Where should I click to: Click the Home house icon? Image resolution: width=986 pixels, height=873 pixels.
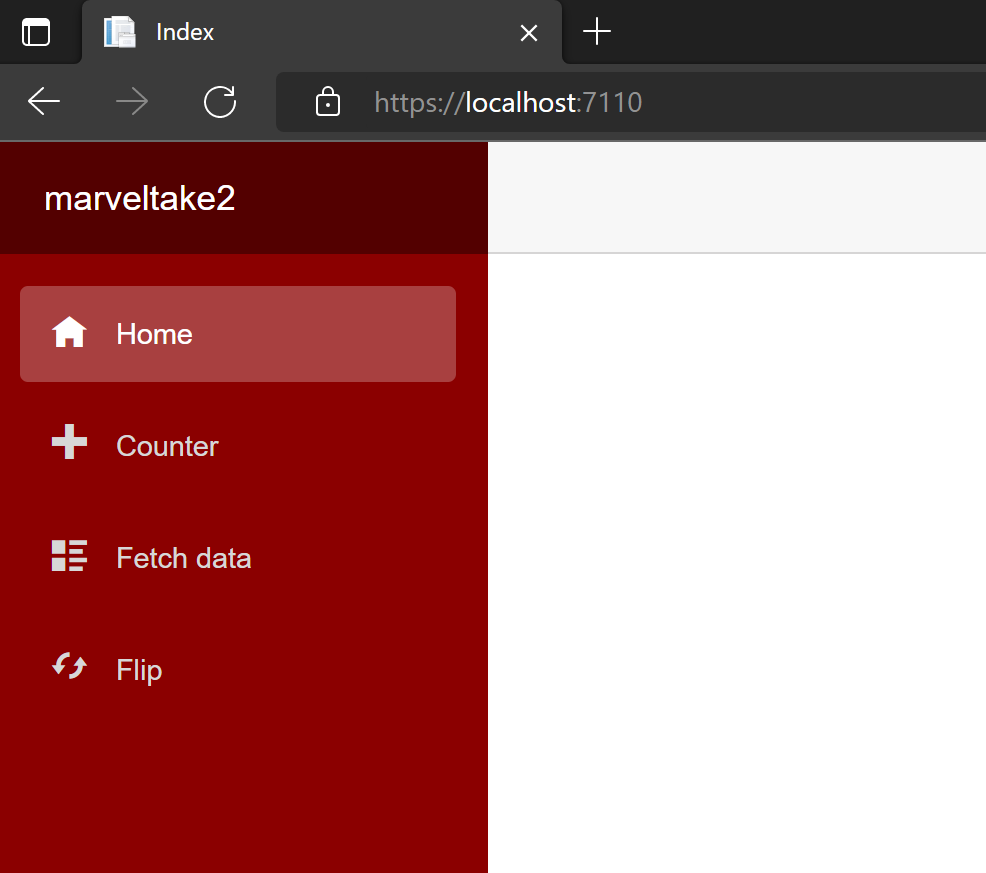69,332
